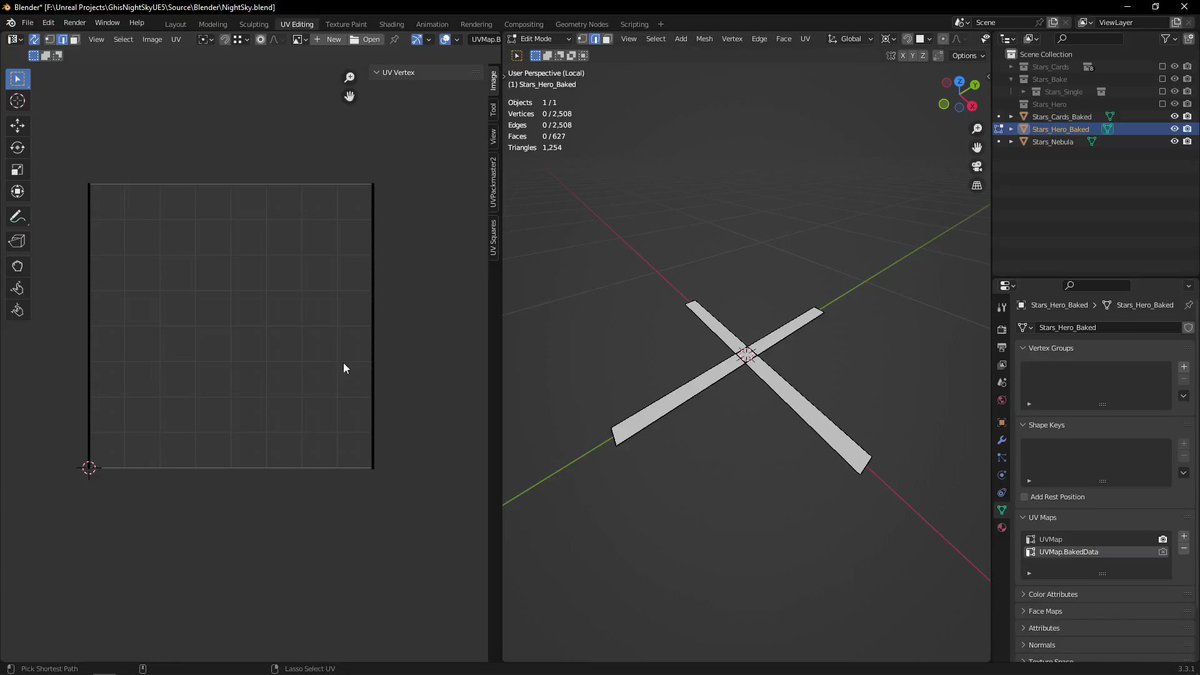Collapse the UV Vertex panel
Viewport: 1200px width, 675px height.
[377, 73]
